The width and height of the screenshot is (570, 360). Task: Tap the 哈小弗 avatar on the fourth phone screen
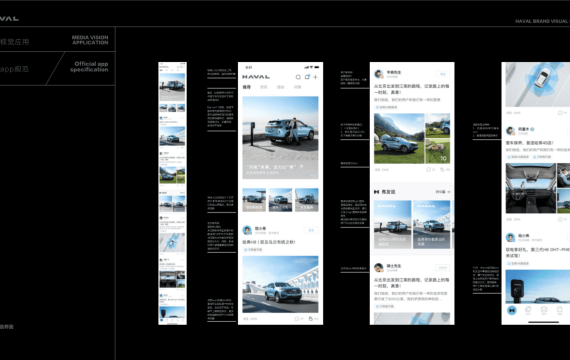pos(510,237)
